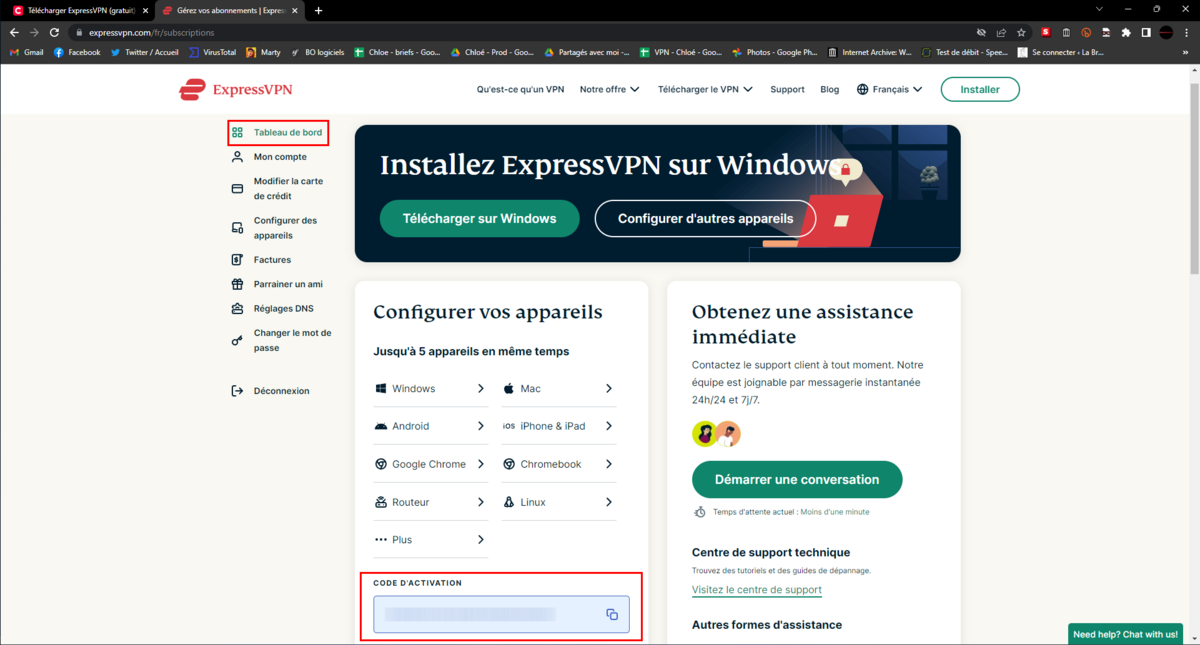Click browser back arrow
Image resolution: width=1200 pixels, height=645 pixels.
point(14,32)
